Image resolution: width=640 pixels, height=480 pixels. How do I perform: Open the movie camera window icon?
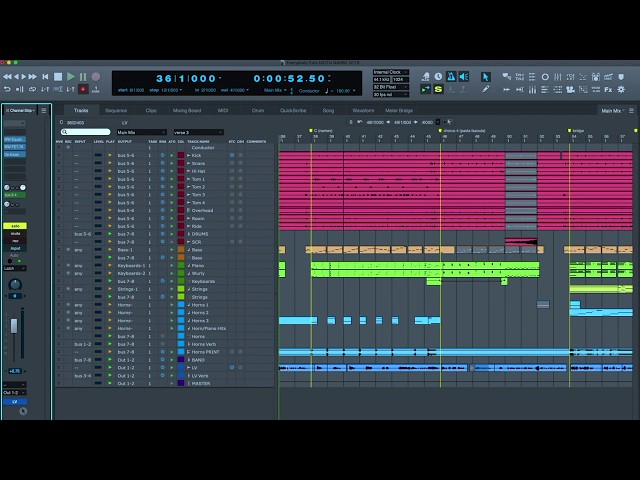point(570,89)
